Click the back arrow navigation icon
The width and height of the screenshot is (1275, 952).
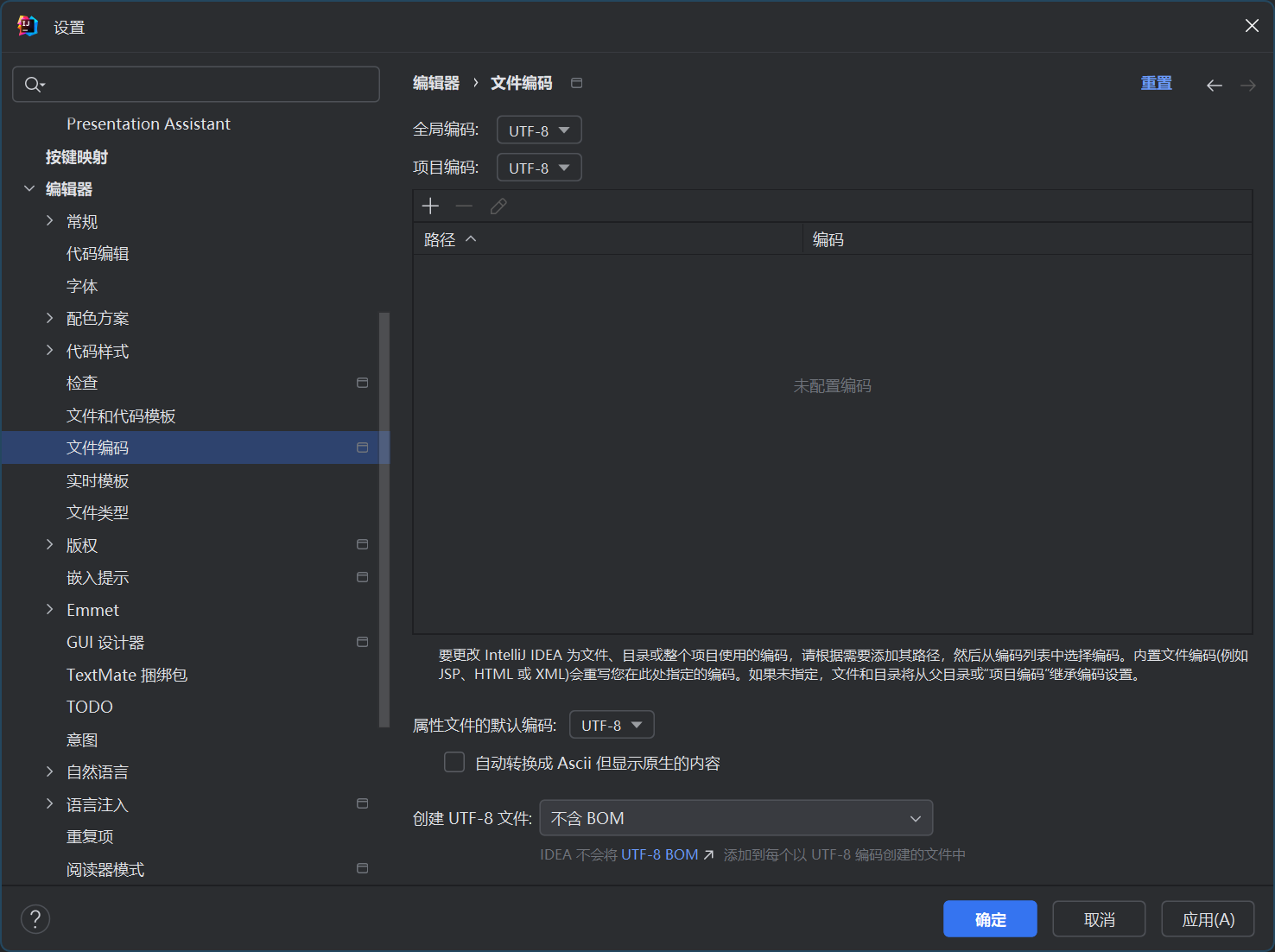pyautogui.click(x=1214, y=85)
